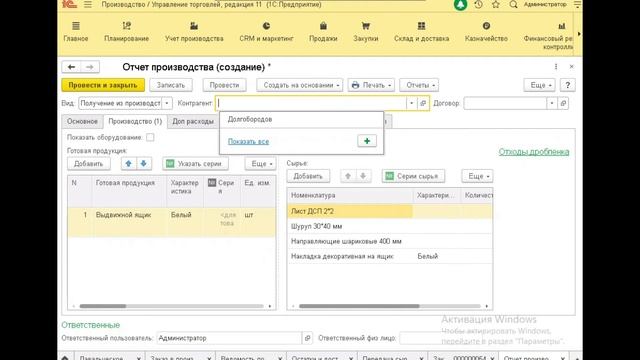
Task: Move product row down
Action: 144,164
